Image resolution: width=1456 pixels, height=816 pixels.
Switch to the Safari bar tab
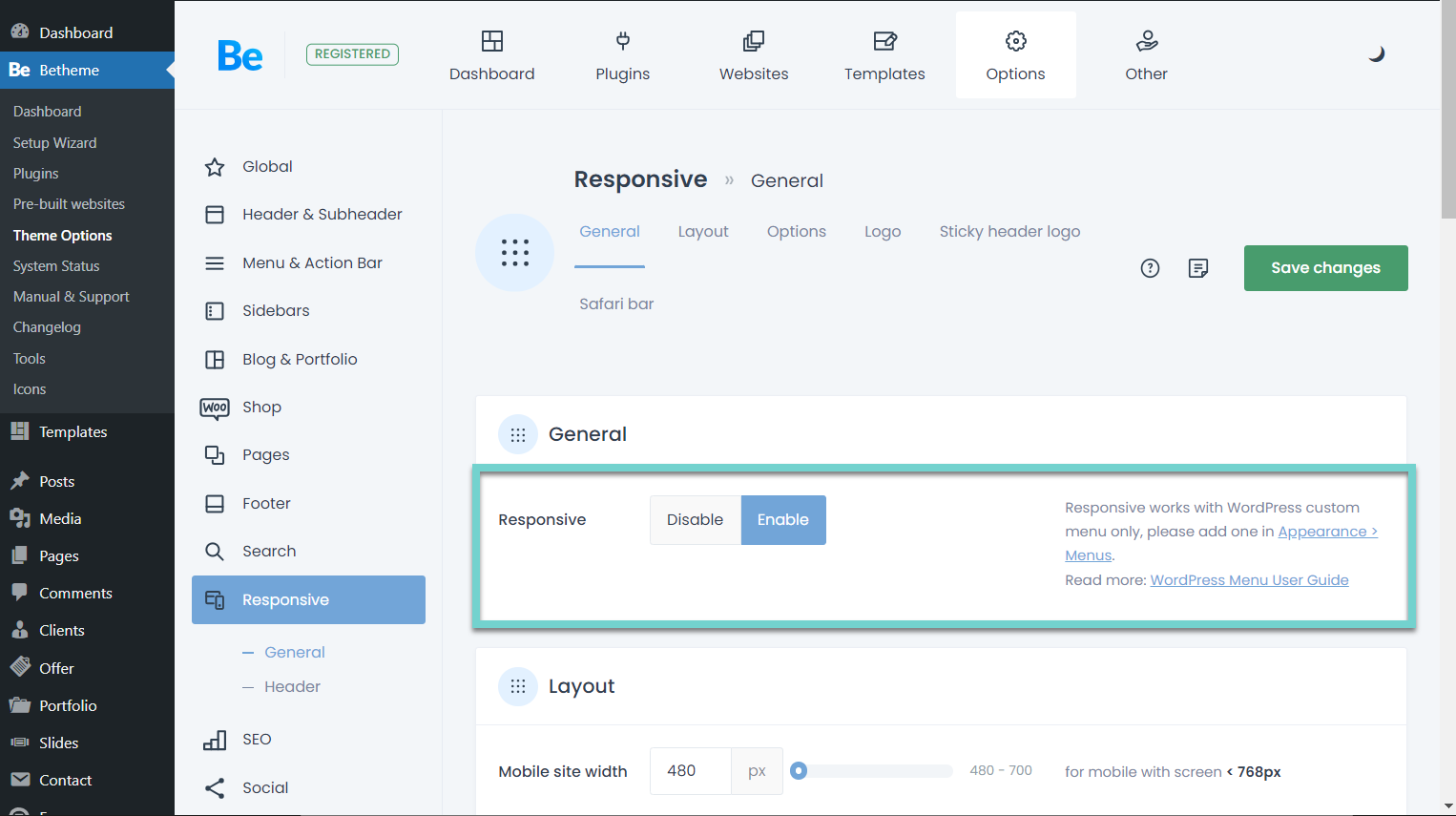pos(616,304)
